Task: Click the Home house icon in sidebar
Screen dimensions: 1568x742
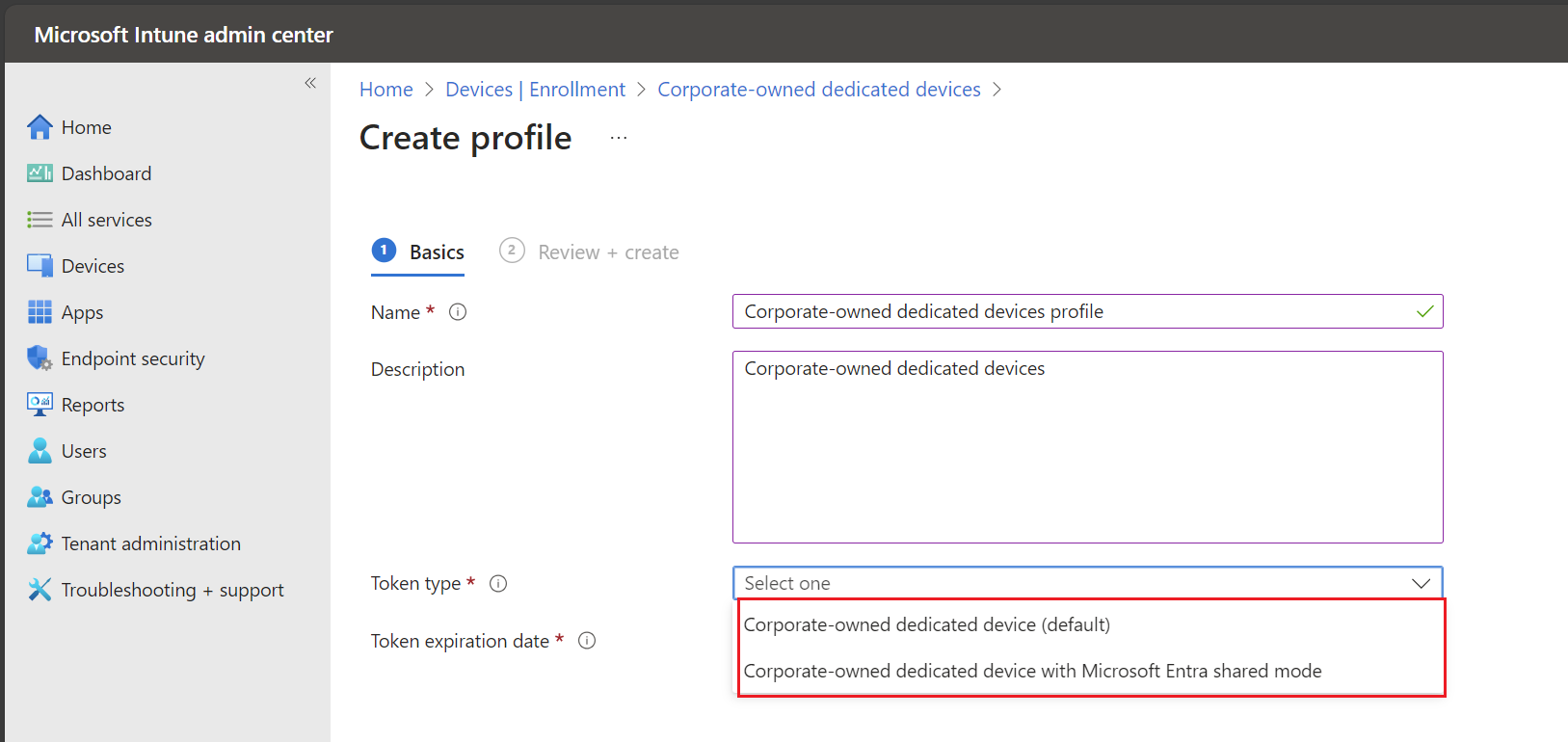Action: (x=40, y=127)
